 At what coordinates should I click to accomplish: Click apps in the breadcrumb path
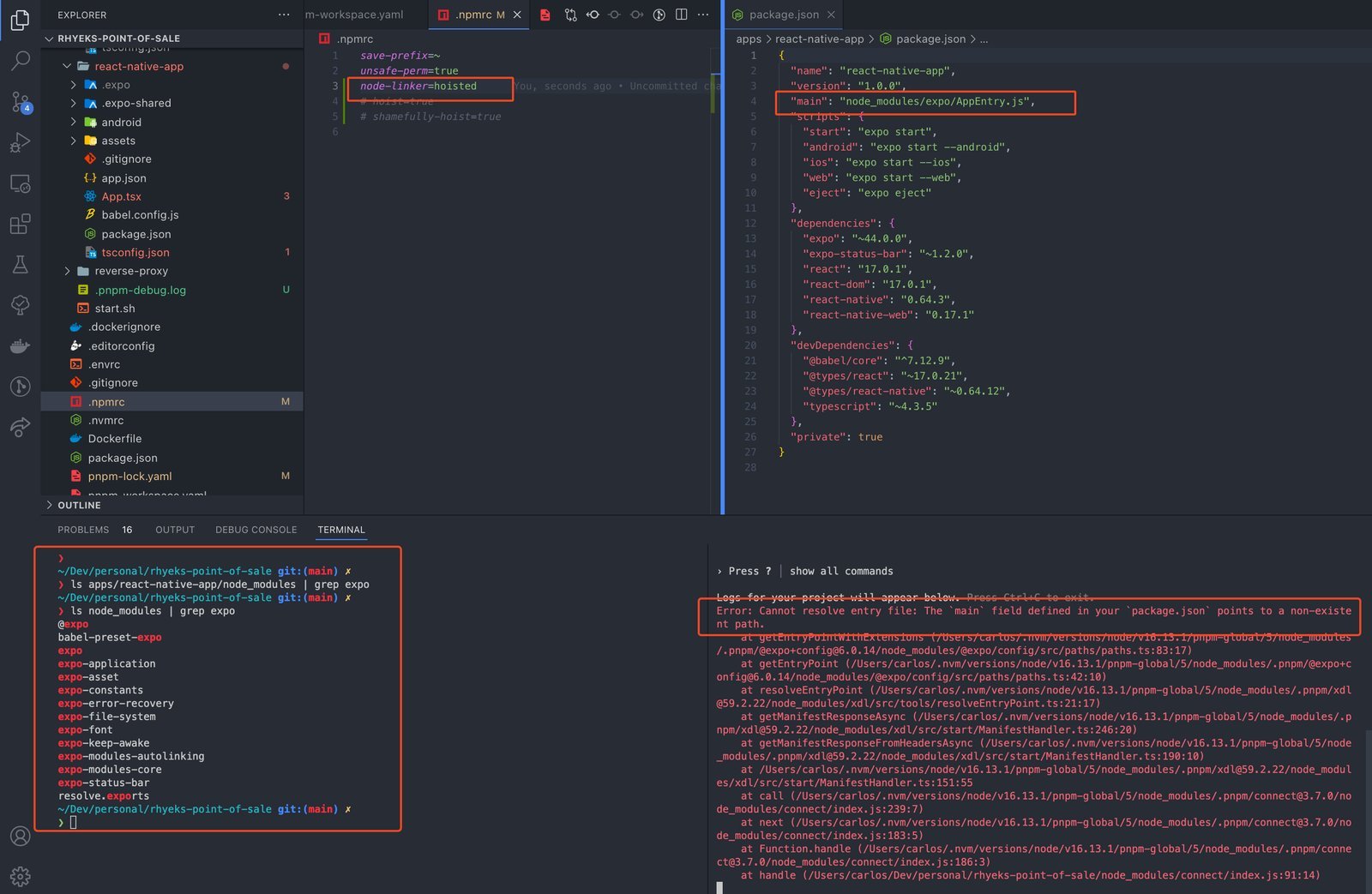click(x=749, y=39)
